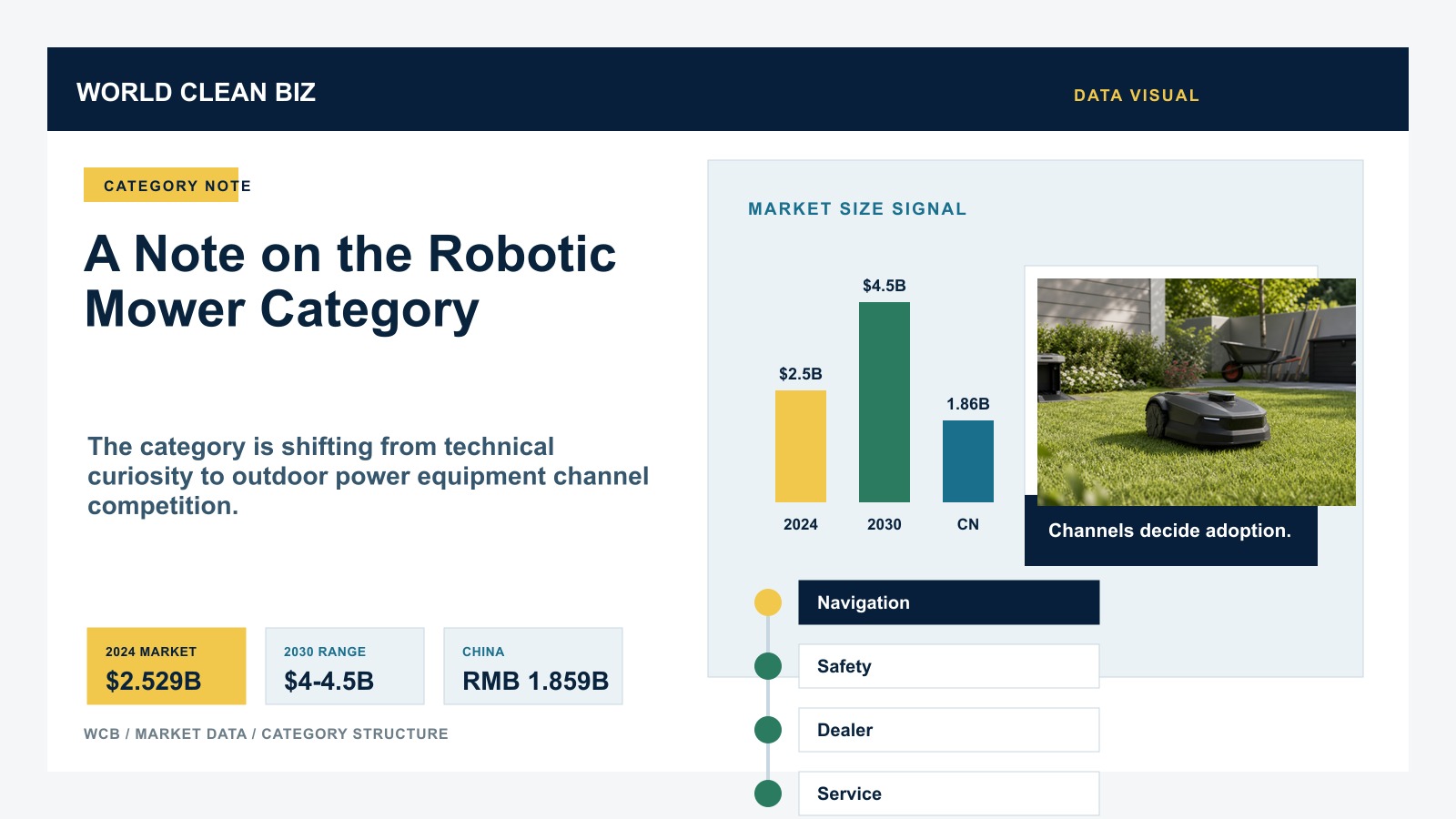The height and width of the screenshot is (819, 1456).
Task: Click the MARKET SIZE SIGNAL chart title
Action: coord(857,209)
